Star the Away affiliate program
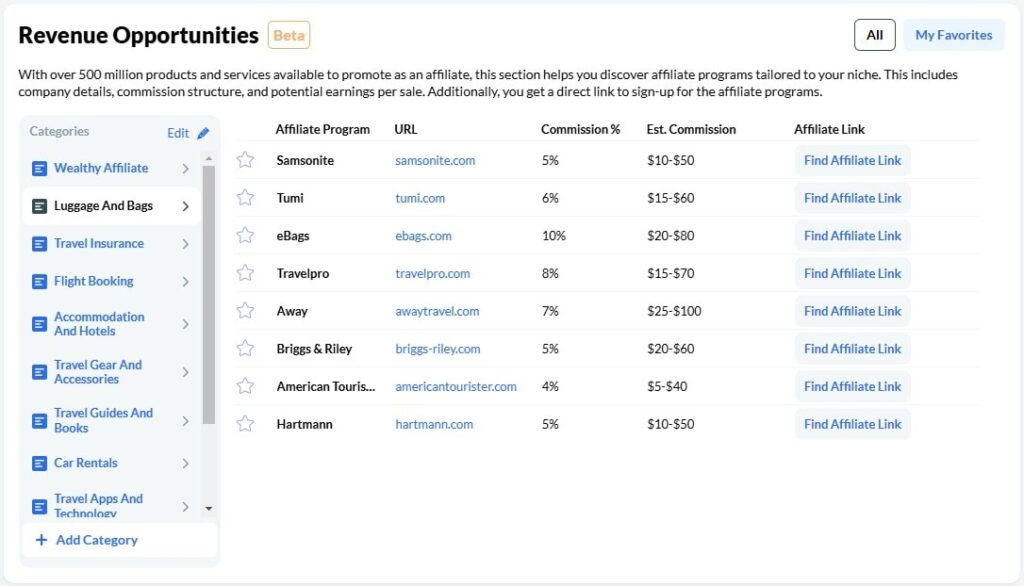 [x=245, y=310]
